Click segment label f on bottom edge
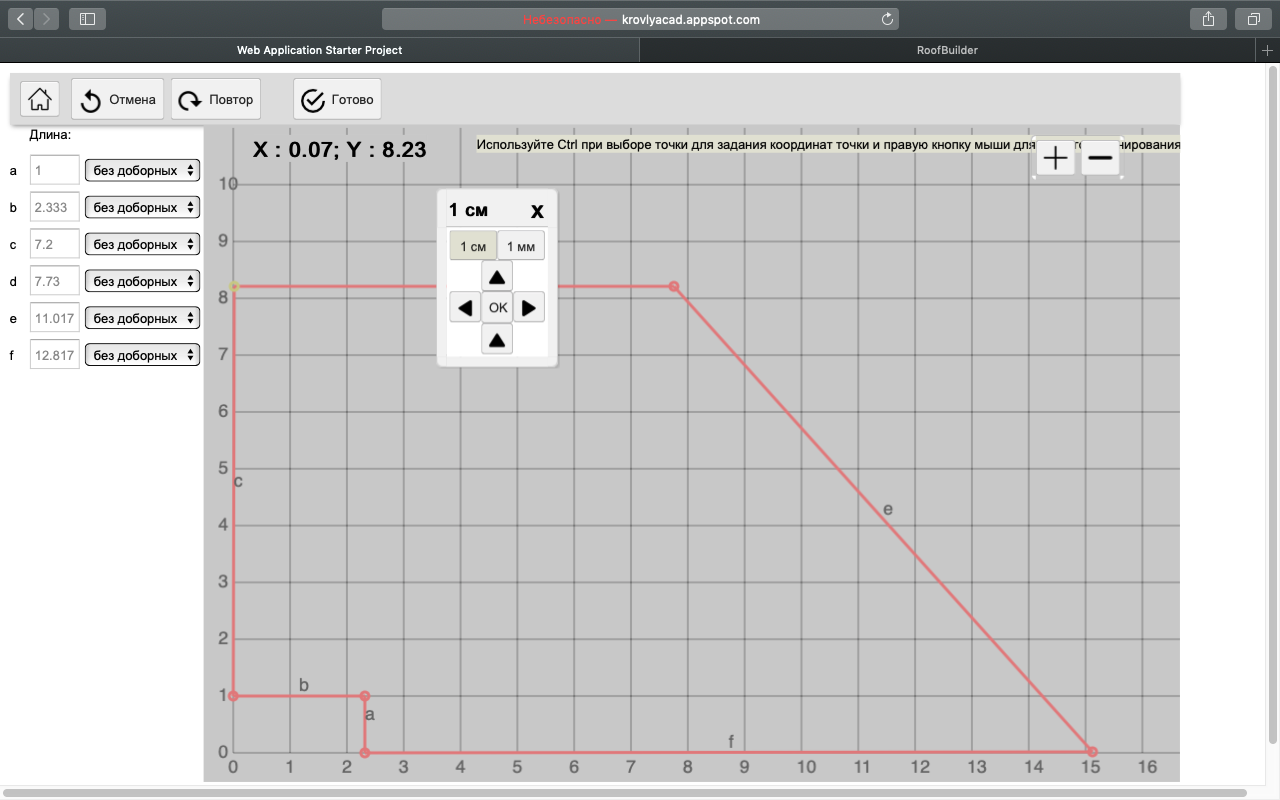Image resolution: width=1280 pixels, height=800 pixels. (x=731, y=741)
